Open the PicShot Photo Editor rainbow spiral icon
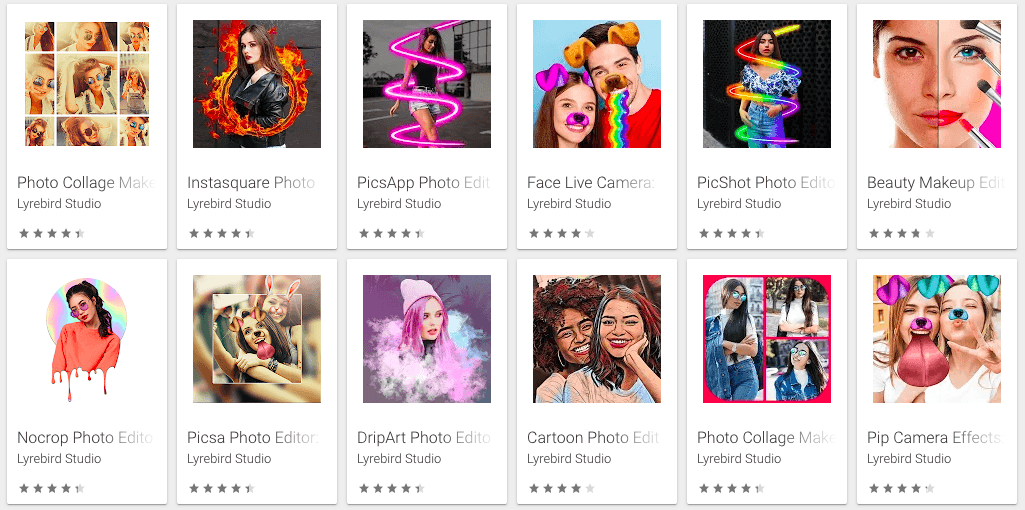Image resolution: width=1025 pixels, height=510 pixels. coord(767,84)
